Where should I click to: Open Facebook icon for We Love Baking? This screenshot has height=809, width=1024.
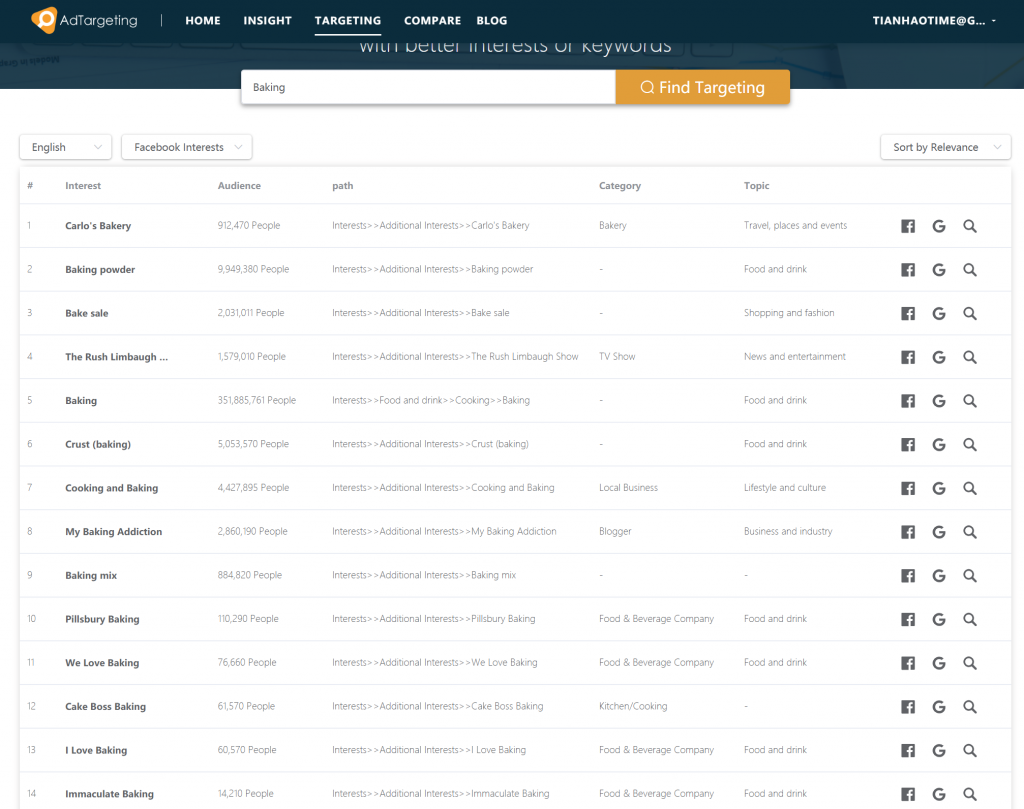(908, 663)
